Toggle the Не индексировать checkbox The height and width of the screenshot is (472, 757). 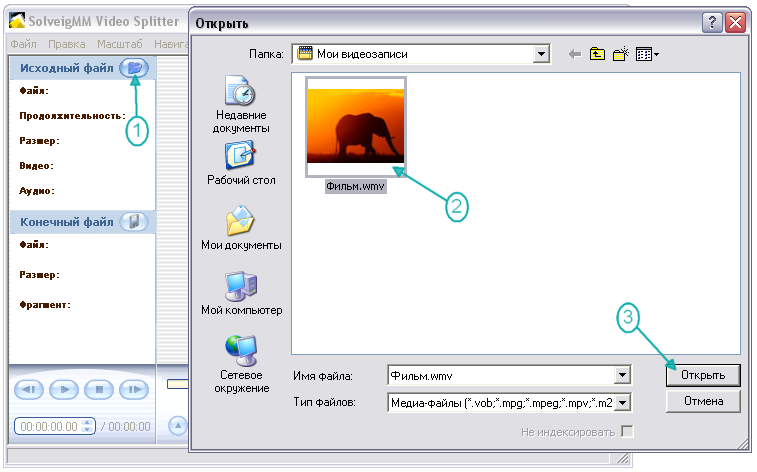point(627,431)
